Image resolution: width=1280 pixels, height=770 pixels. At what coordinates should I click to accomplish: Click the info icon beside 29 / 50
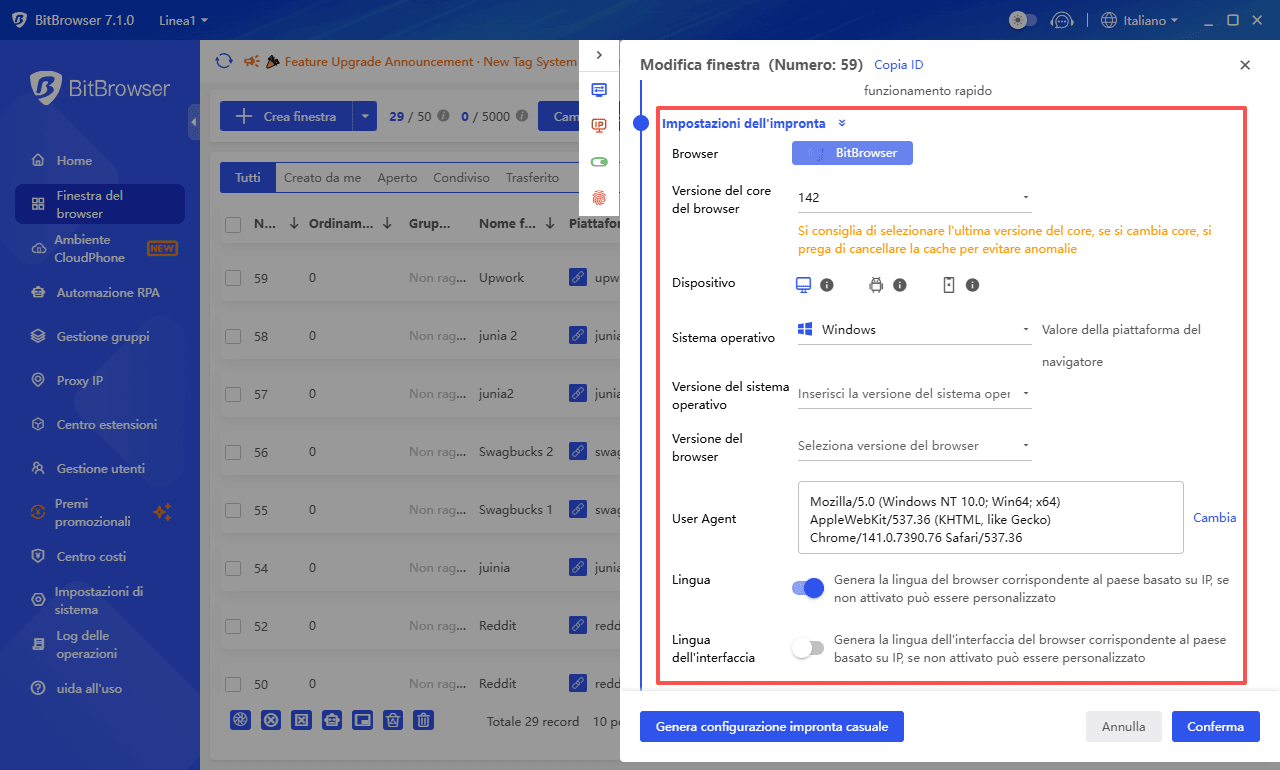(x=443, y=116)
